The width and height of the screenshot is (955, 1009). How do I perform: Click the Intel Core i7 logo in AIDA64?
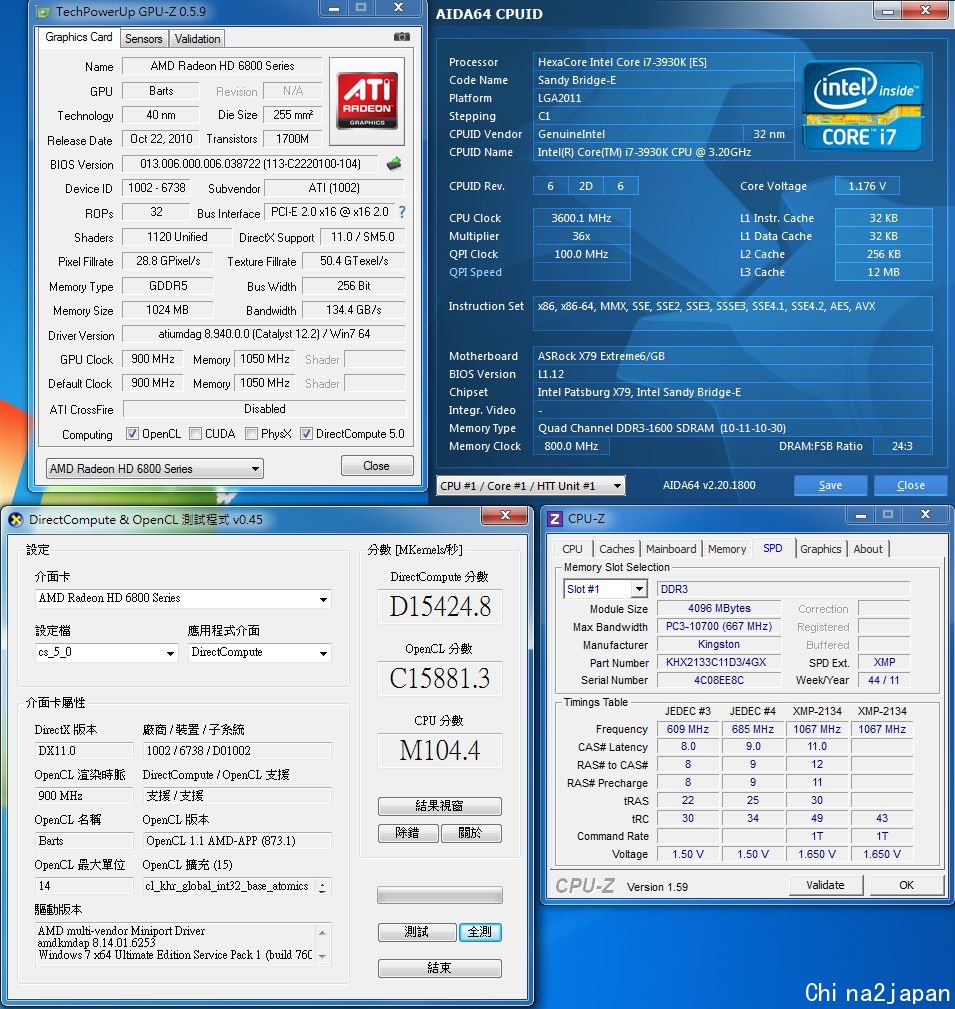(x=863, y=107)
